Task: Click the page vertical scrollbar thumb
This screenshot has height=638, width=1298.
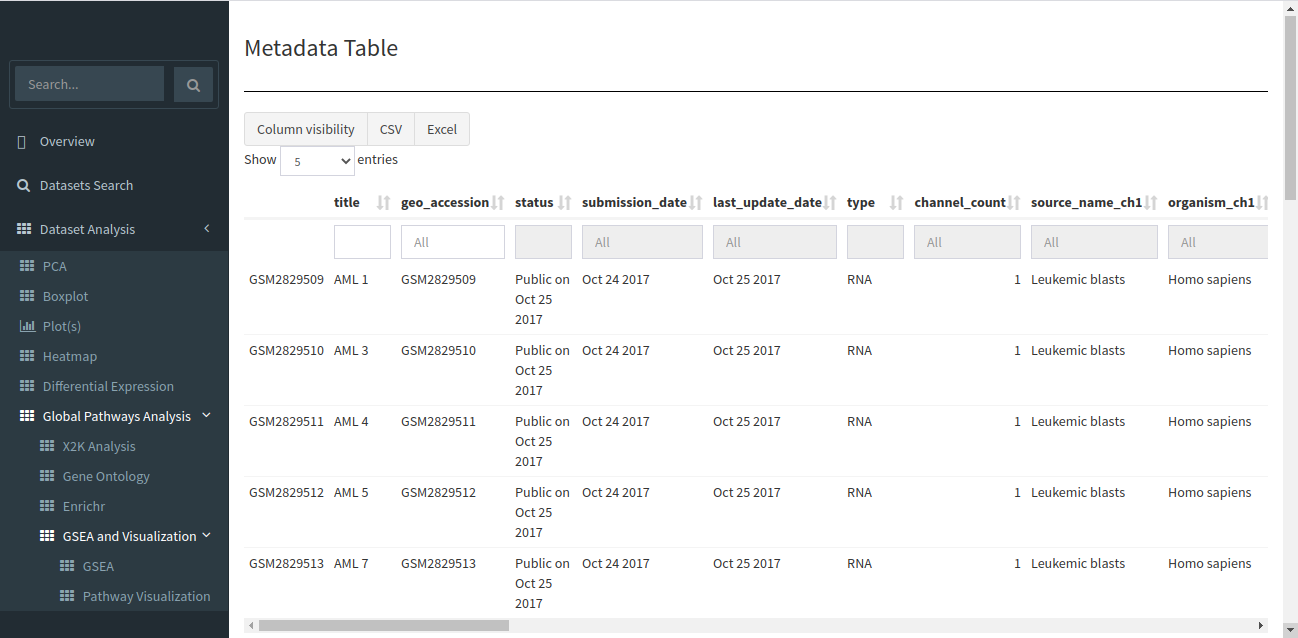Action: pos(1290,109)
